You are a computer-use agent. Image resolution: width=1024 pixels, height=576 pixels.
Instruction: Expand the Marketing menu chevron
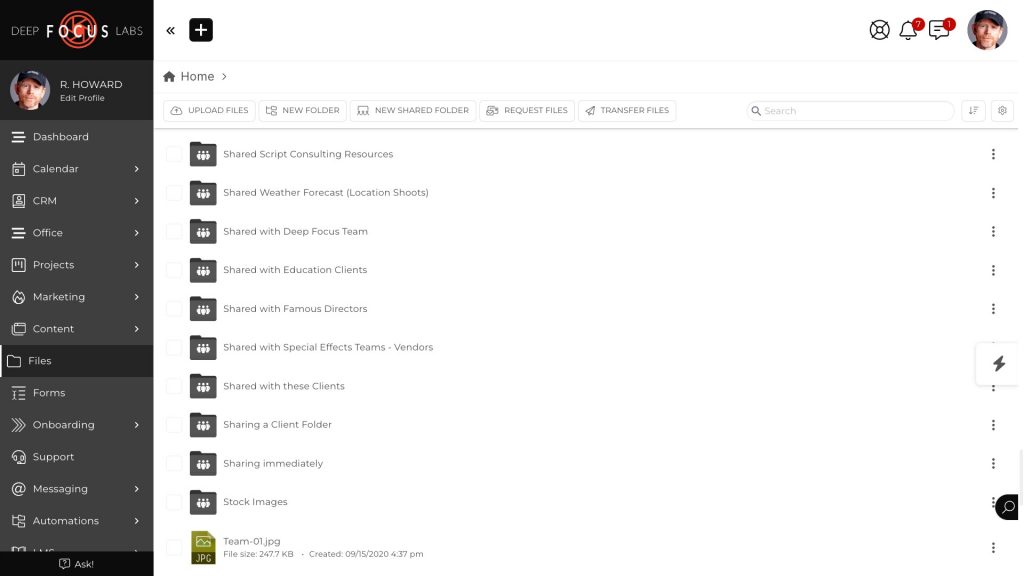tap(137, 297)
